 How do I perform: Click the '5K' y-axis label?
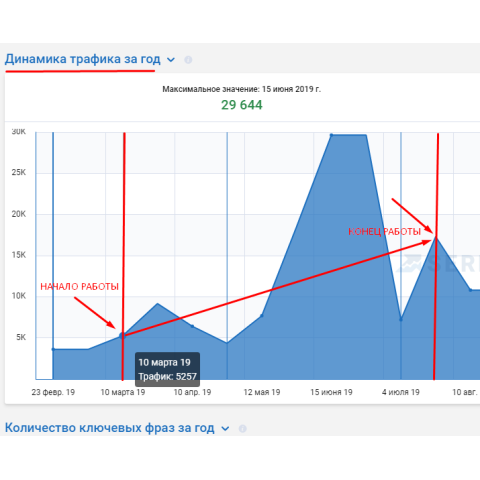pyautogui.click(x=21, y=337)
